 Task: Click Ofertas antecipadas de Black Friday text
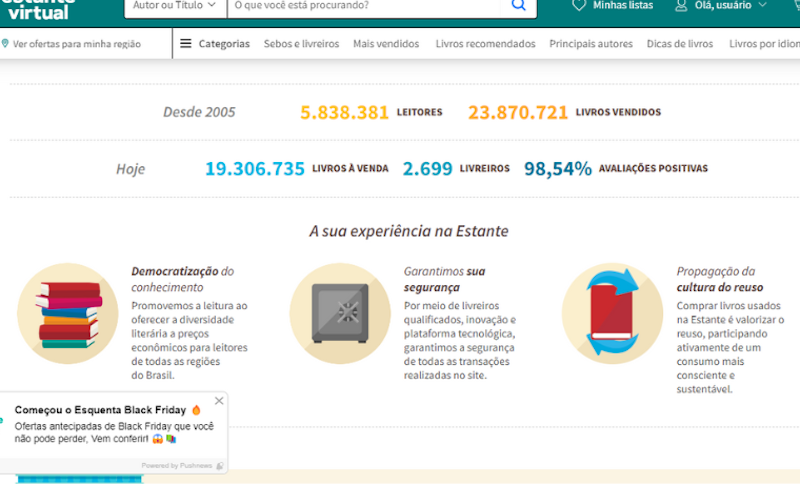point(114,432)
